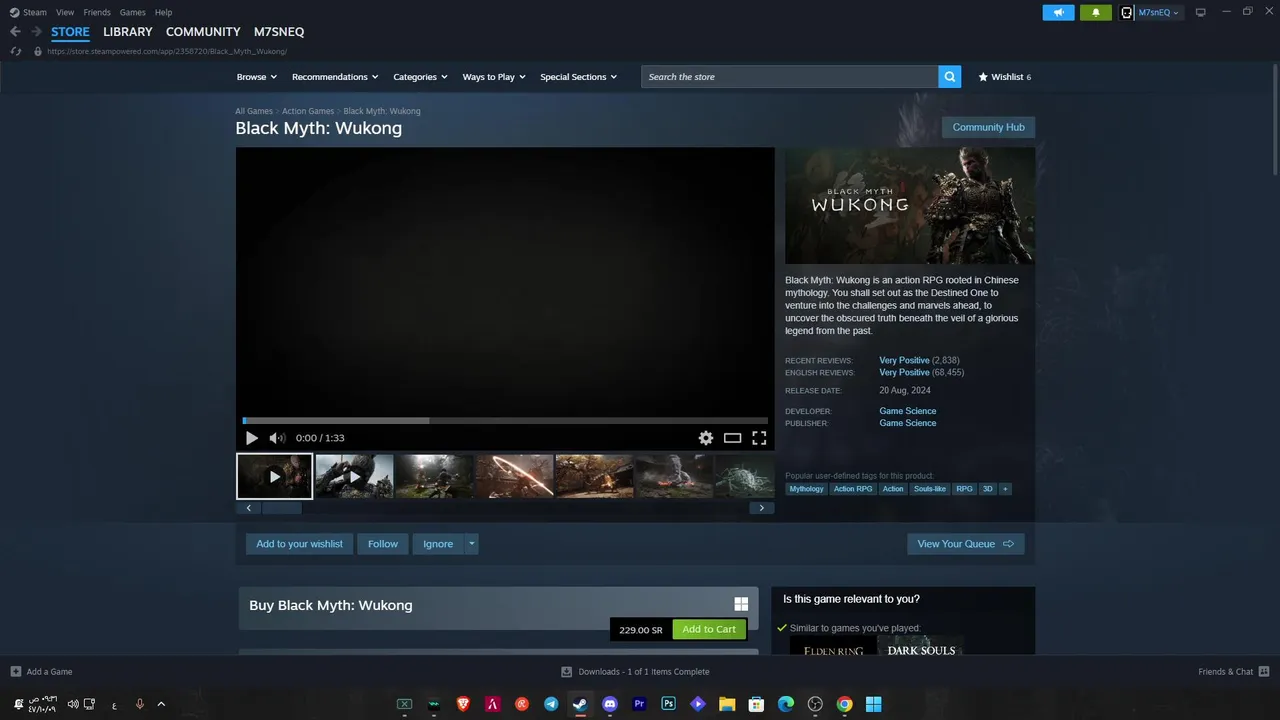Image resolution: width=1280 pixels, height=720 pixels.
Task: Click the Ignore button
Action: [438, 544]
